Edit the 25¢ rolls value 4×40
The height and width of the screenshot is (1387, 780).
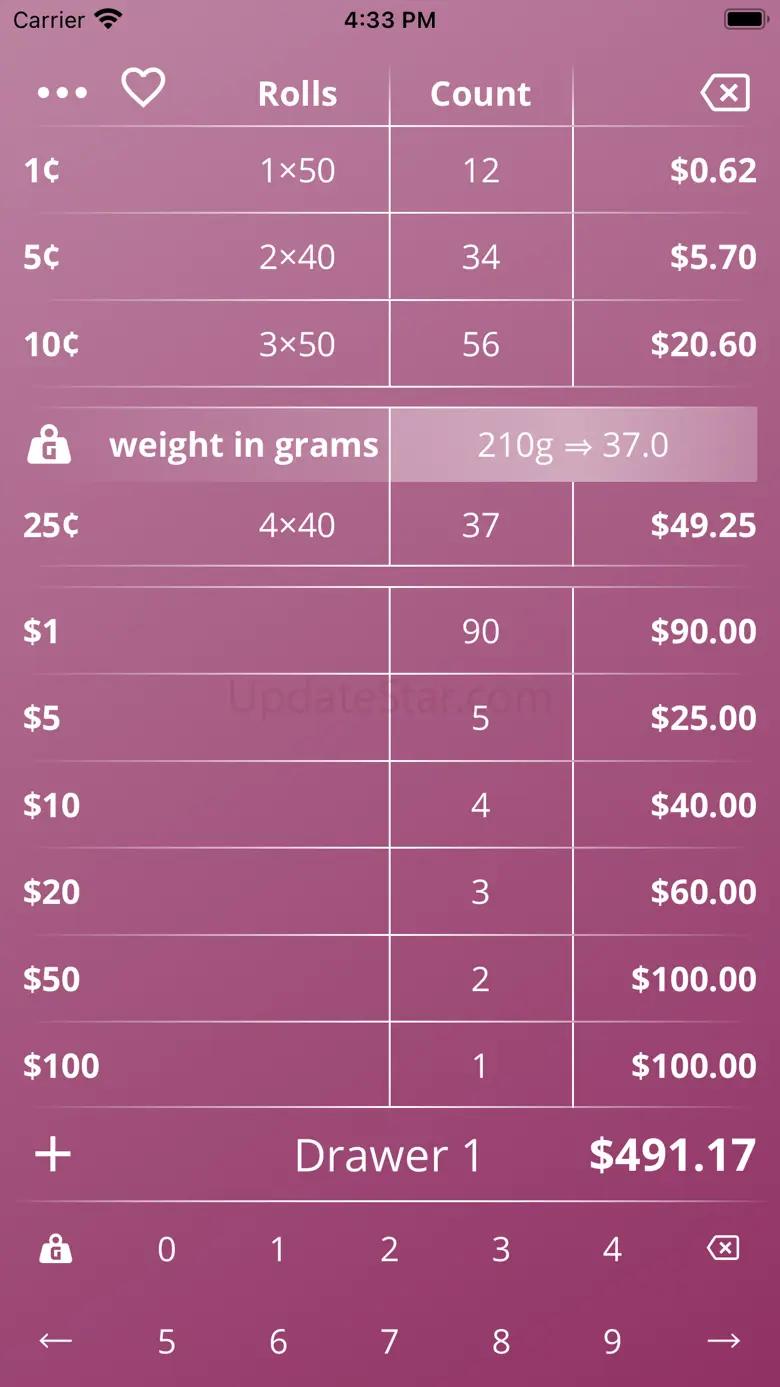pyautogui.click(x=297, y=525)
